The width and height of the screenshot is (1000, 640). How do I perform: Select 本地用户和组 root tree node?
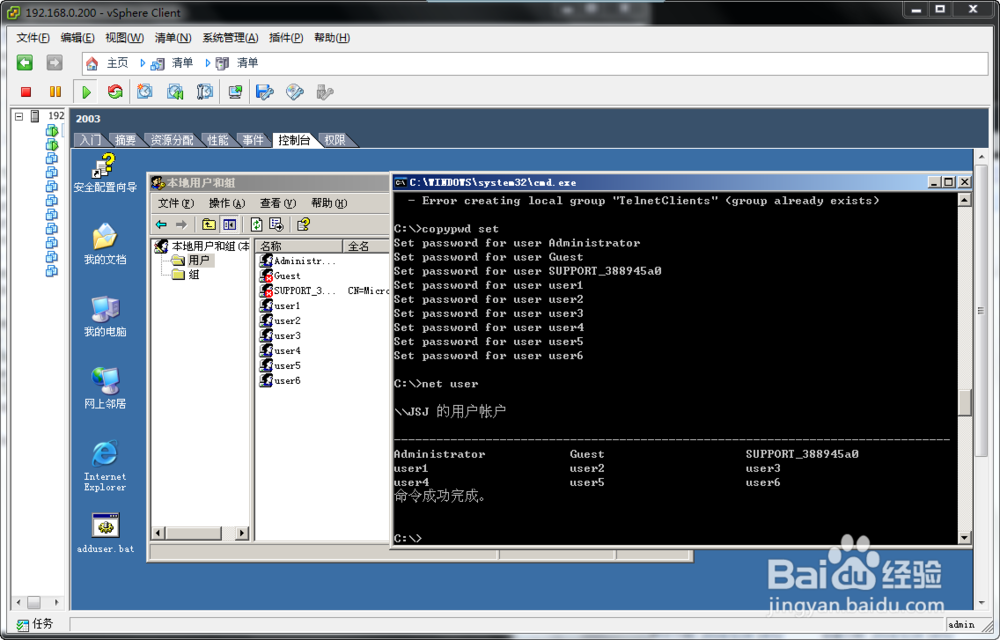[203, 246]
